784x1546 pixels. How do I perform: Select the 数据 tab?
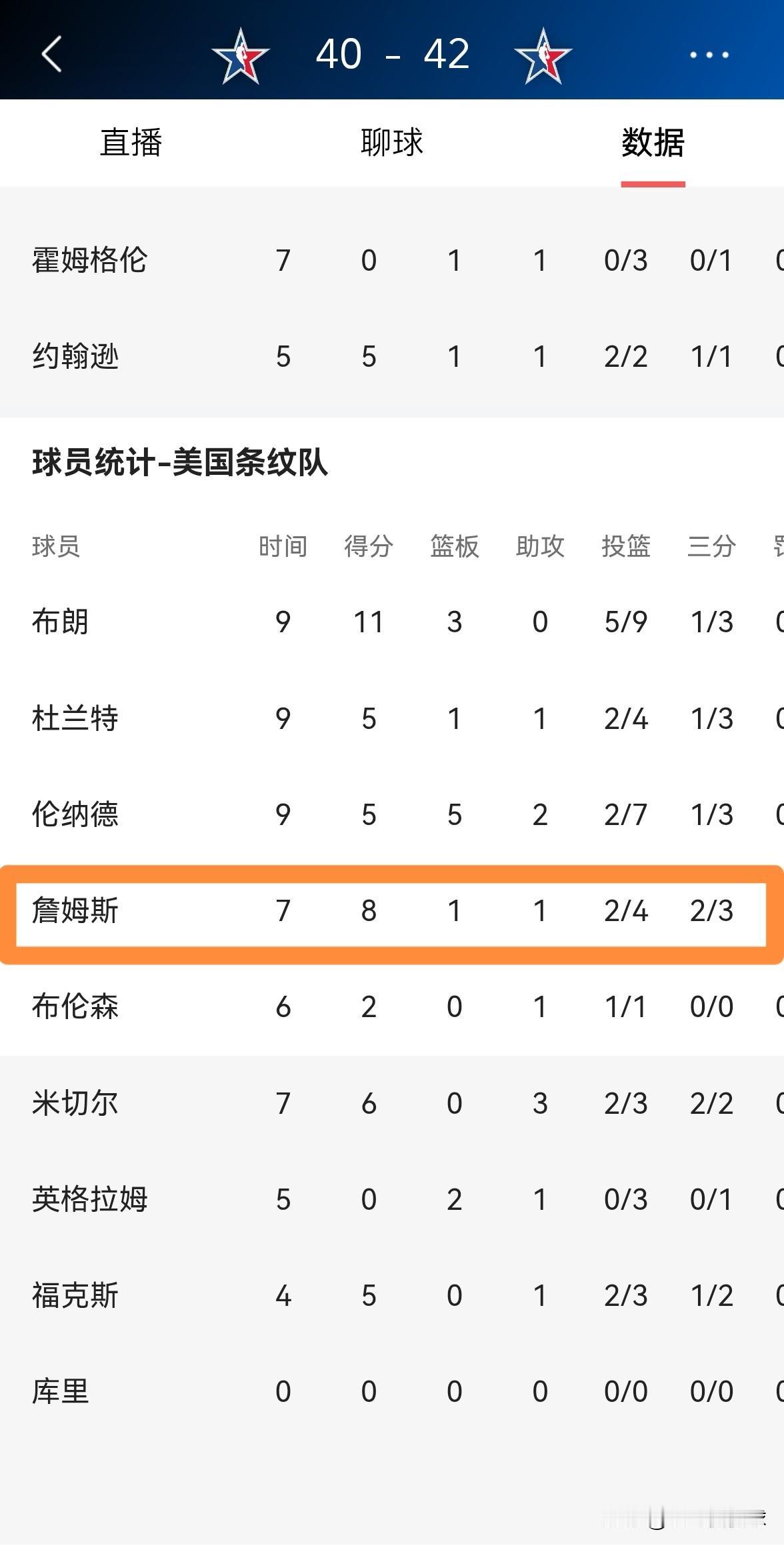click(653, 142)
